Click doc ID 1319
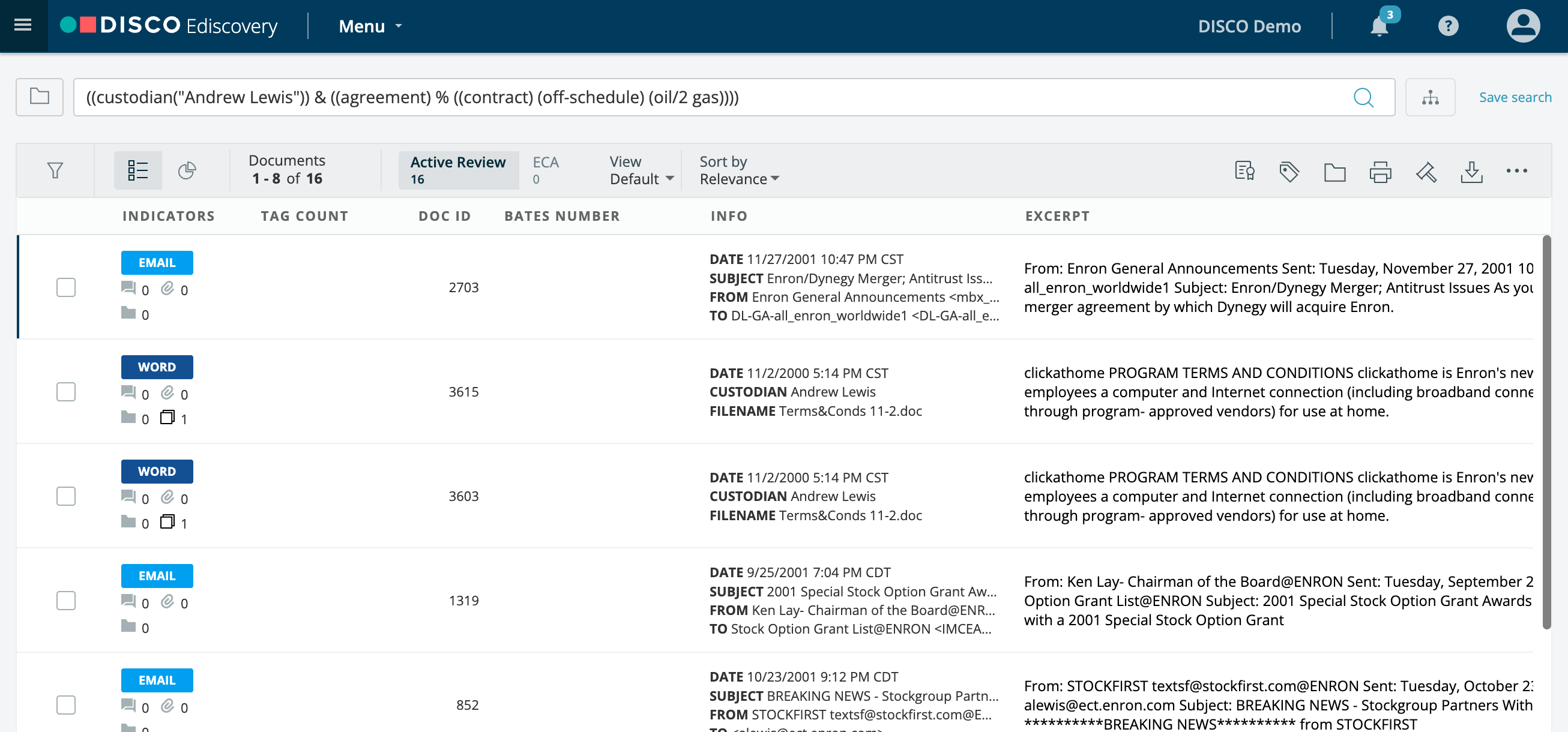The width and height of the screenshot is (1568, 732). [x=464, y=601]
